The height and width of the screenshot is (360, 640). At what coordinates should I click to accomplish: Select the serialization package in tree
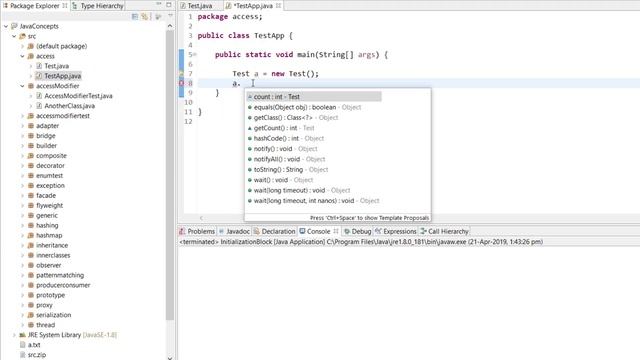[x=53, y=315]
